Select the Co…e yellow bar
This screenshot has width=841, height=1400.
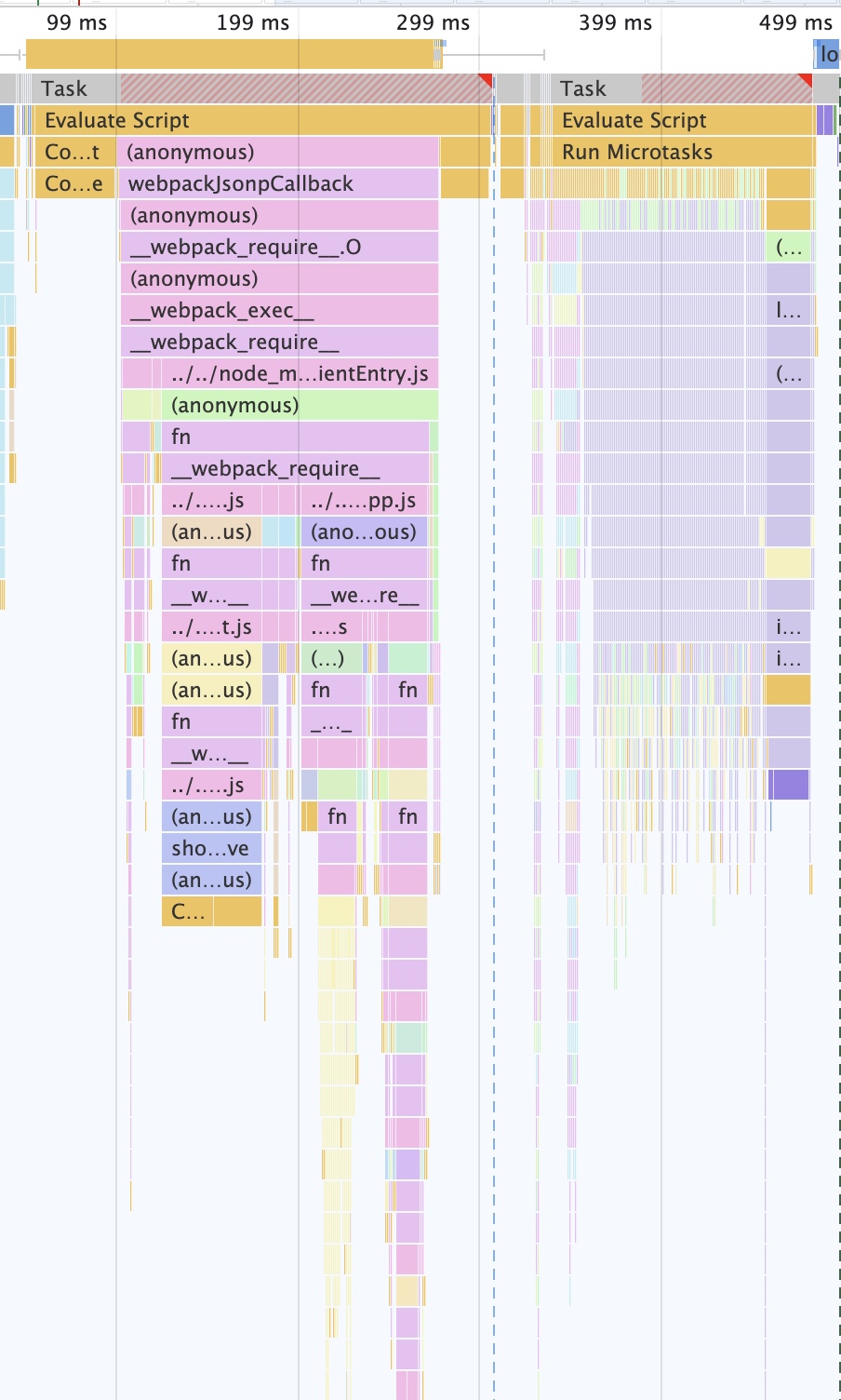[x=73, y=184]
